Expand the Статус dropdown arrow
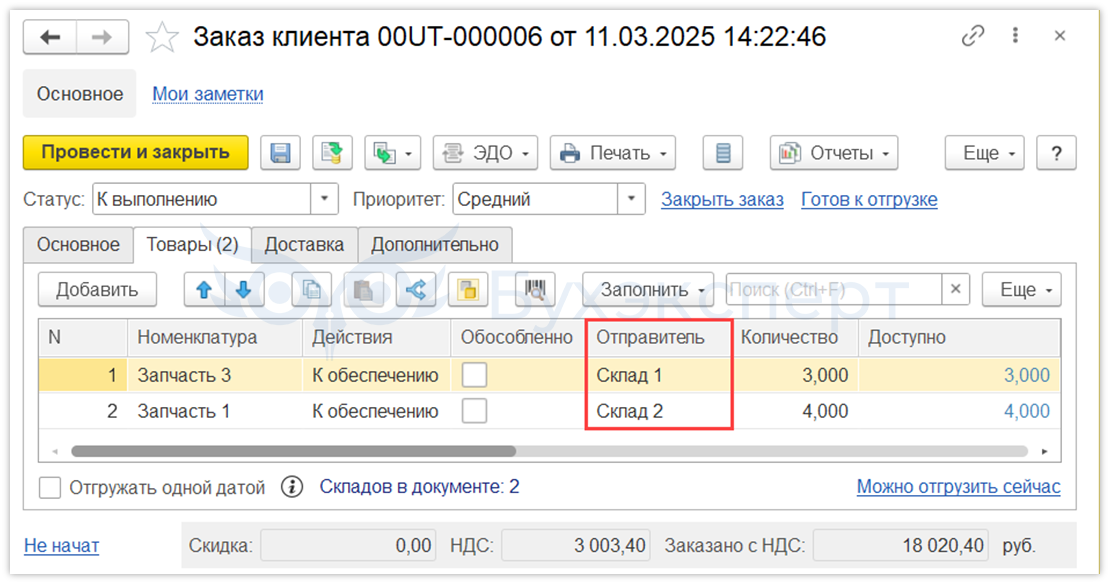Screen dimensions: 1110x584 point(324,199)
